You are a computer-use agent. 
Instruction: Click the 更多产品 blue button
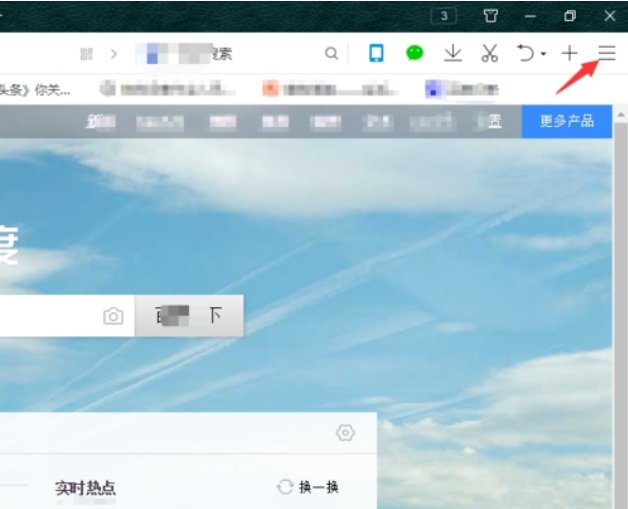coord(566,121)
